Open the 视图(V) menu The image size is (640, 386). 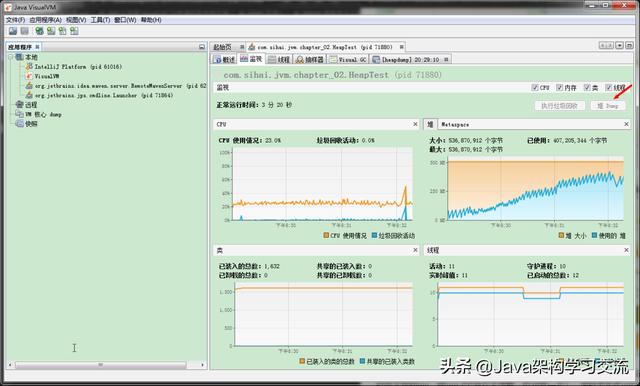coord(76,20)
